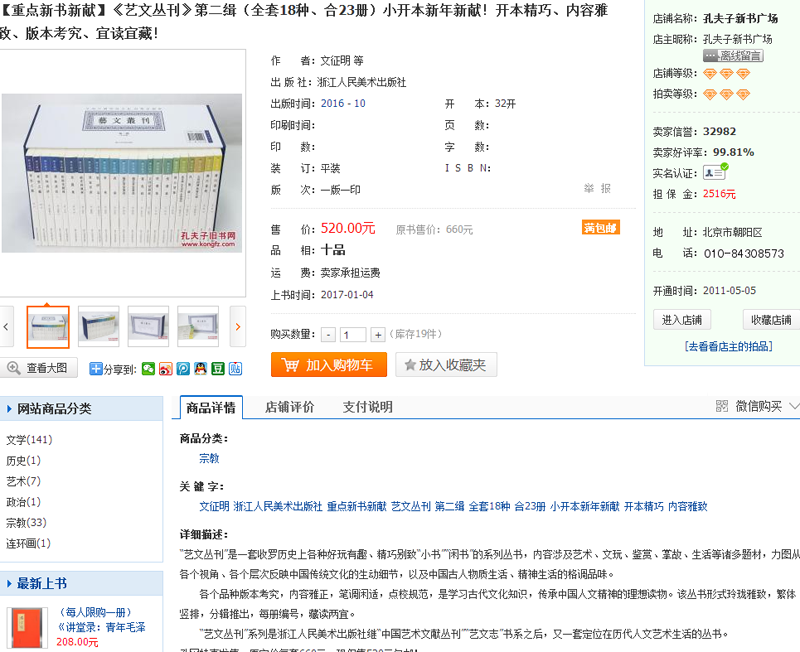Click the purchase quantity input field
This screenshot has height=652, width=800.
pyautogui.click(x=353, y=335)
